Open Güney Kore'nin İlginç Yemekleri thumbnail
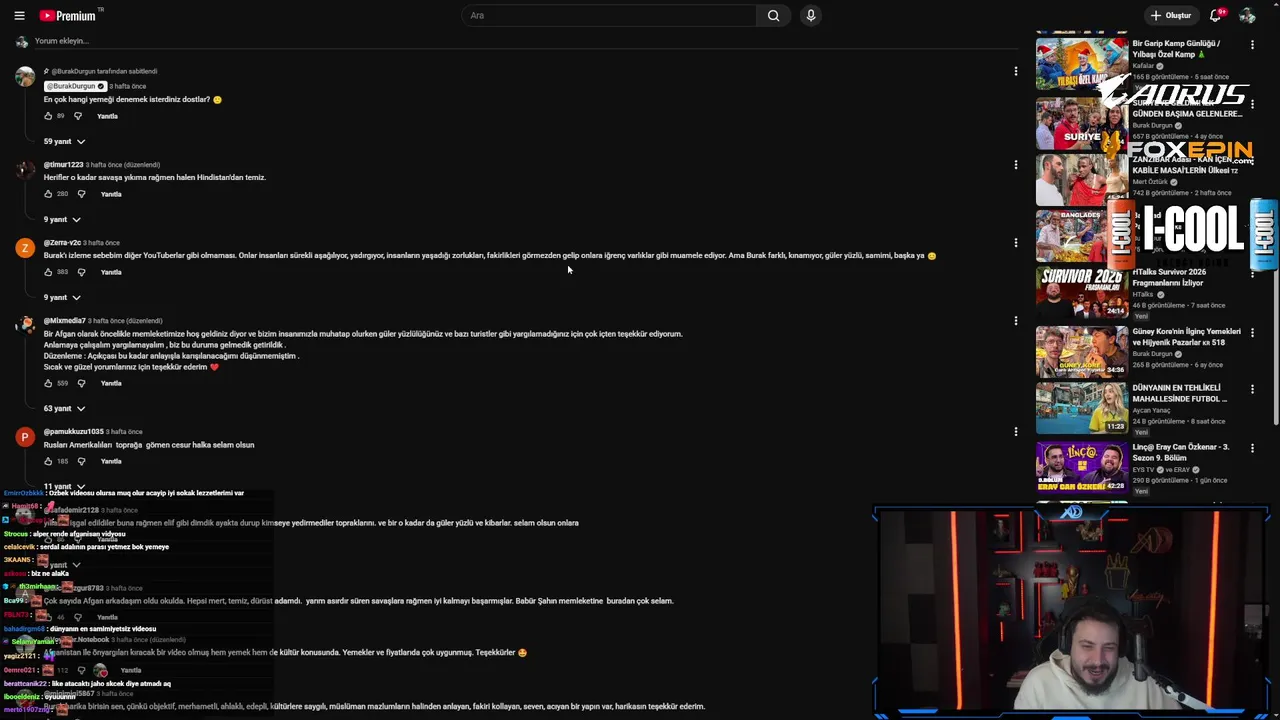The image size is (1280, 720). coord(1081,351)
